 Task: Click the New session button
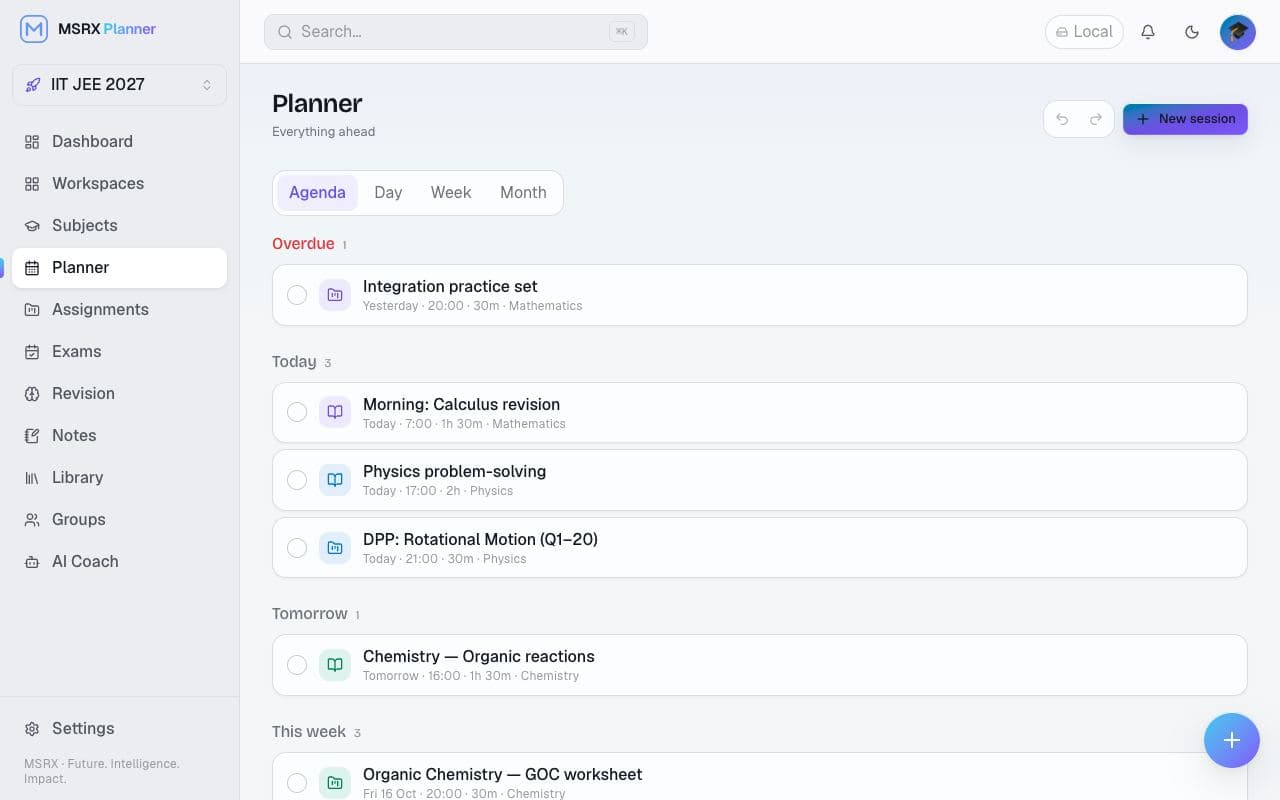1185,119
